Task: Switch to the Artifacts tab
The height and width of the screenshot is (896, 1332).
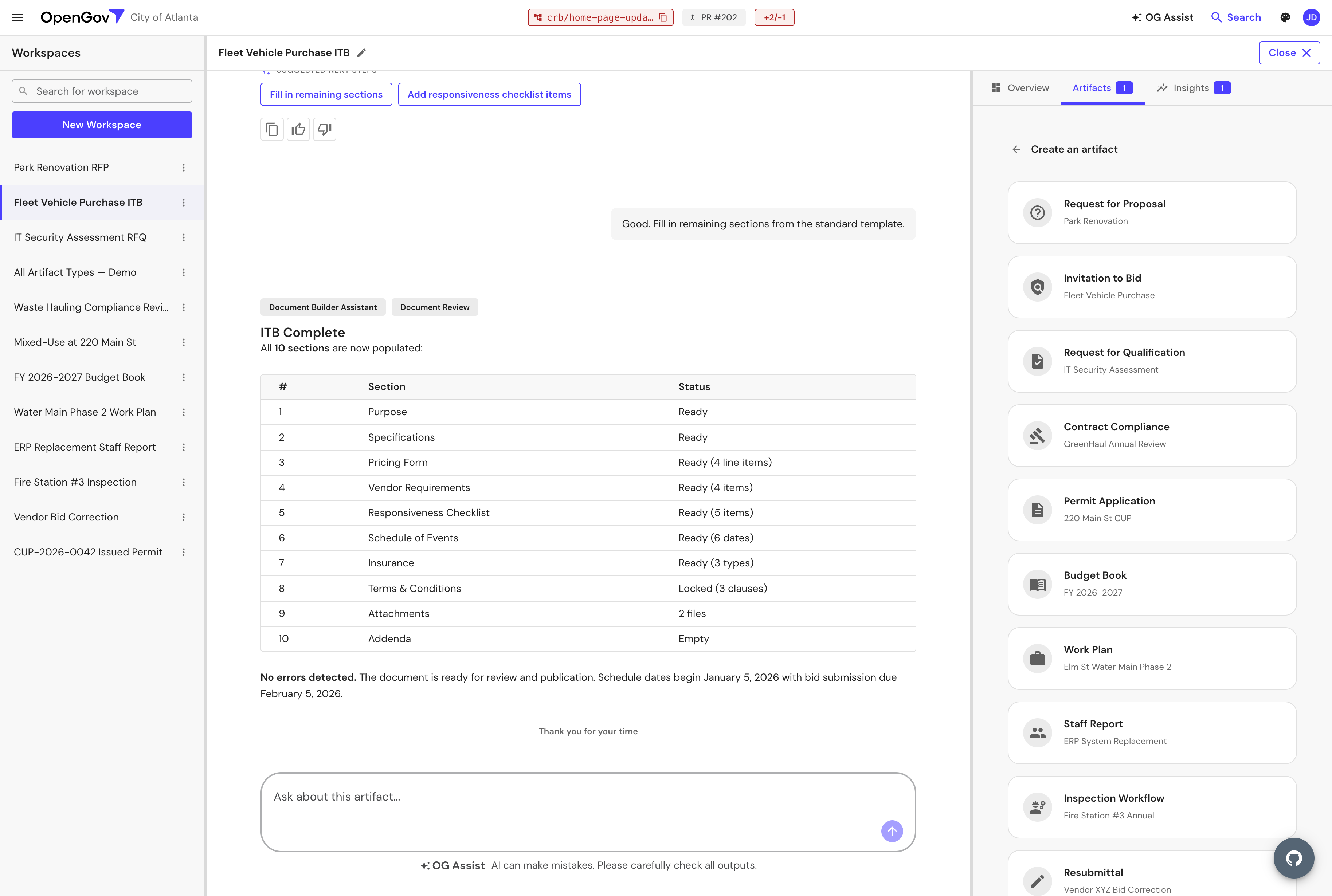Action: [1102, 88]
